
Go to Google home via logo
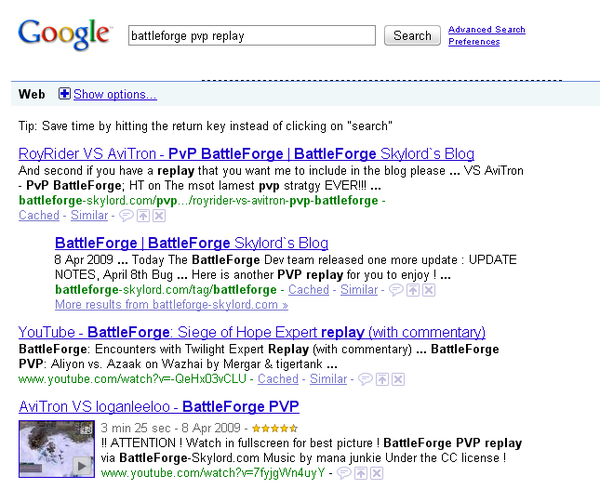pos(64,34)
